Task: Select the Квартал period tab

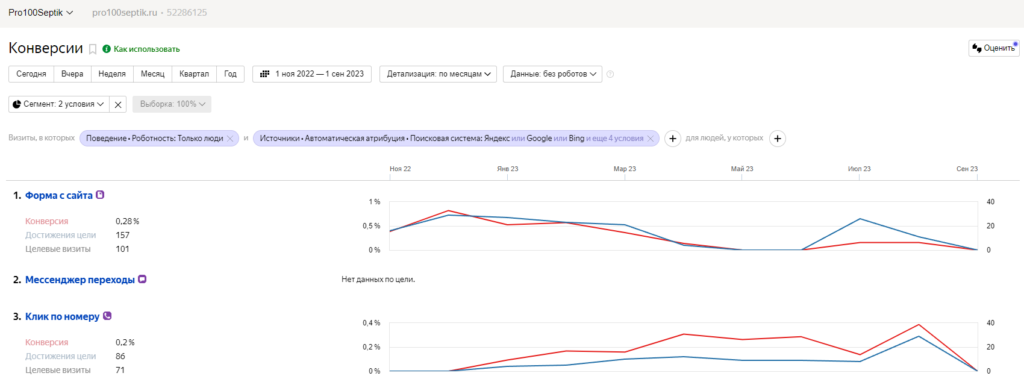Action: (194, 74)
